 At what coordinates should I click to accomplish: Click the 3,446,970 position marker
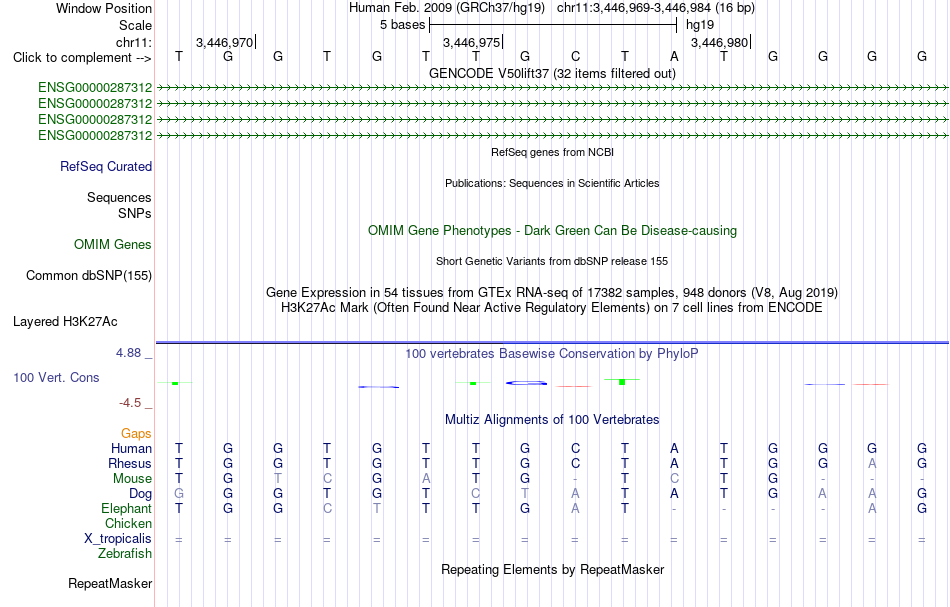coord(225,42)
